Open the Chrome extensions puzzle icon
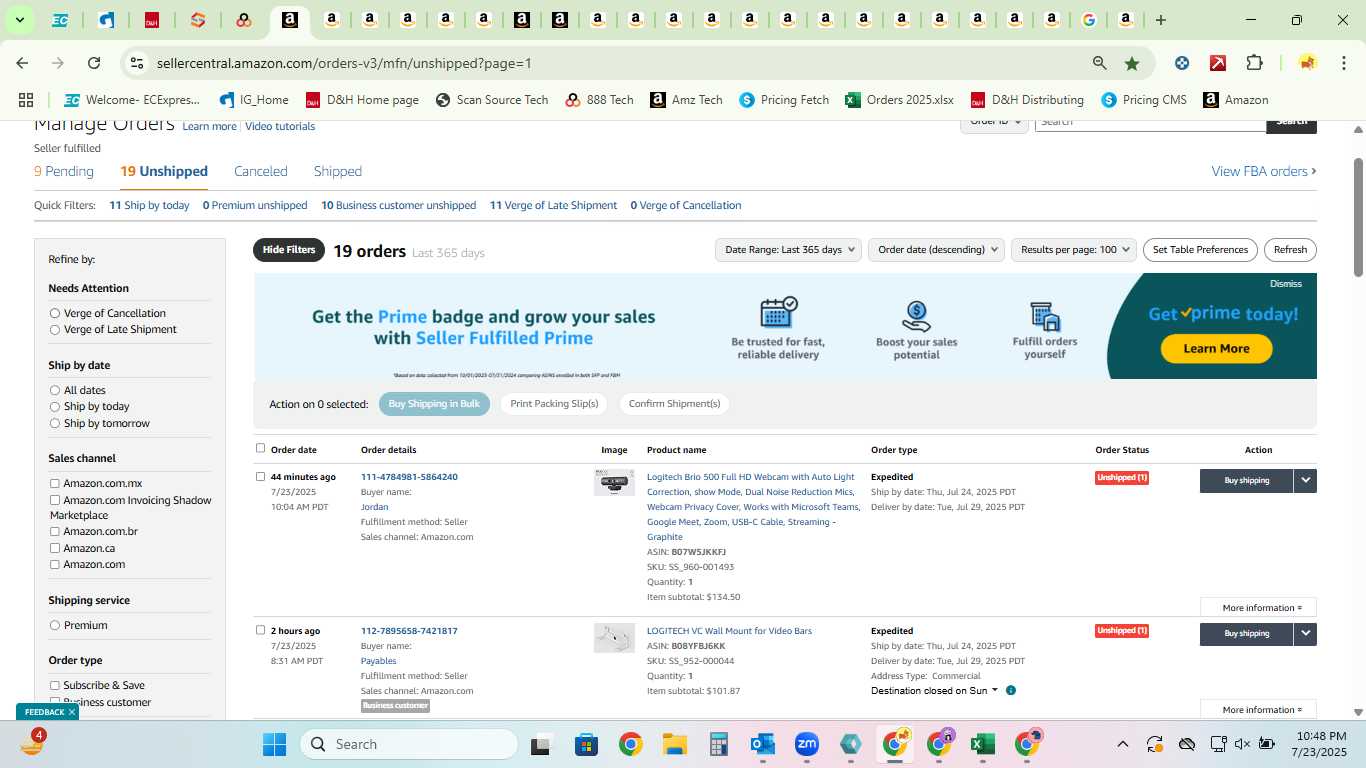The width and height of the screenshot is (1366, 768). pos(1254,63)
